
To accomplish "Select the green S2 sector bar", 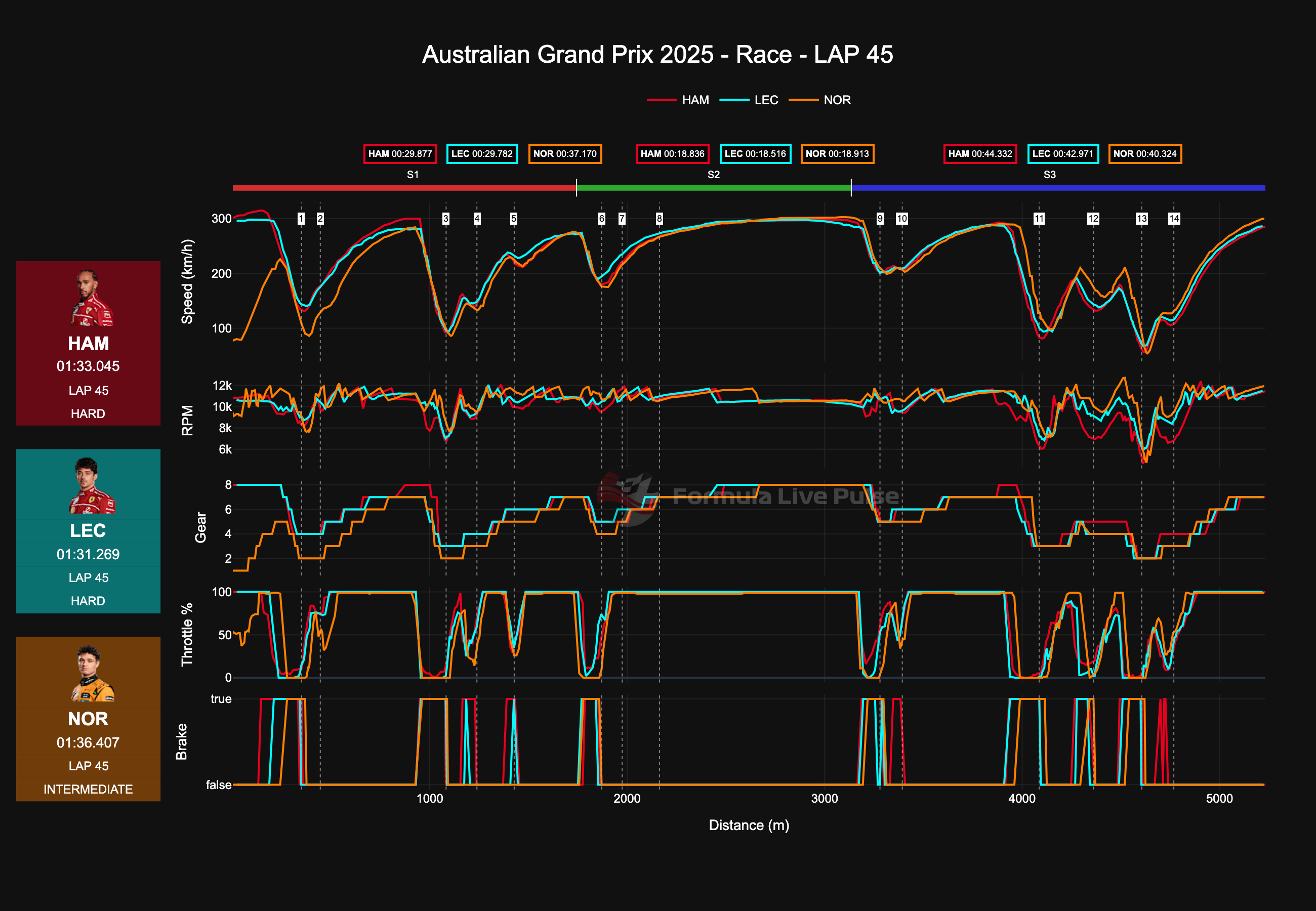I will tap(713, 188).
